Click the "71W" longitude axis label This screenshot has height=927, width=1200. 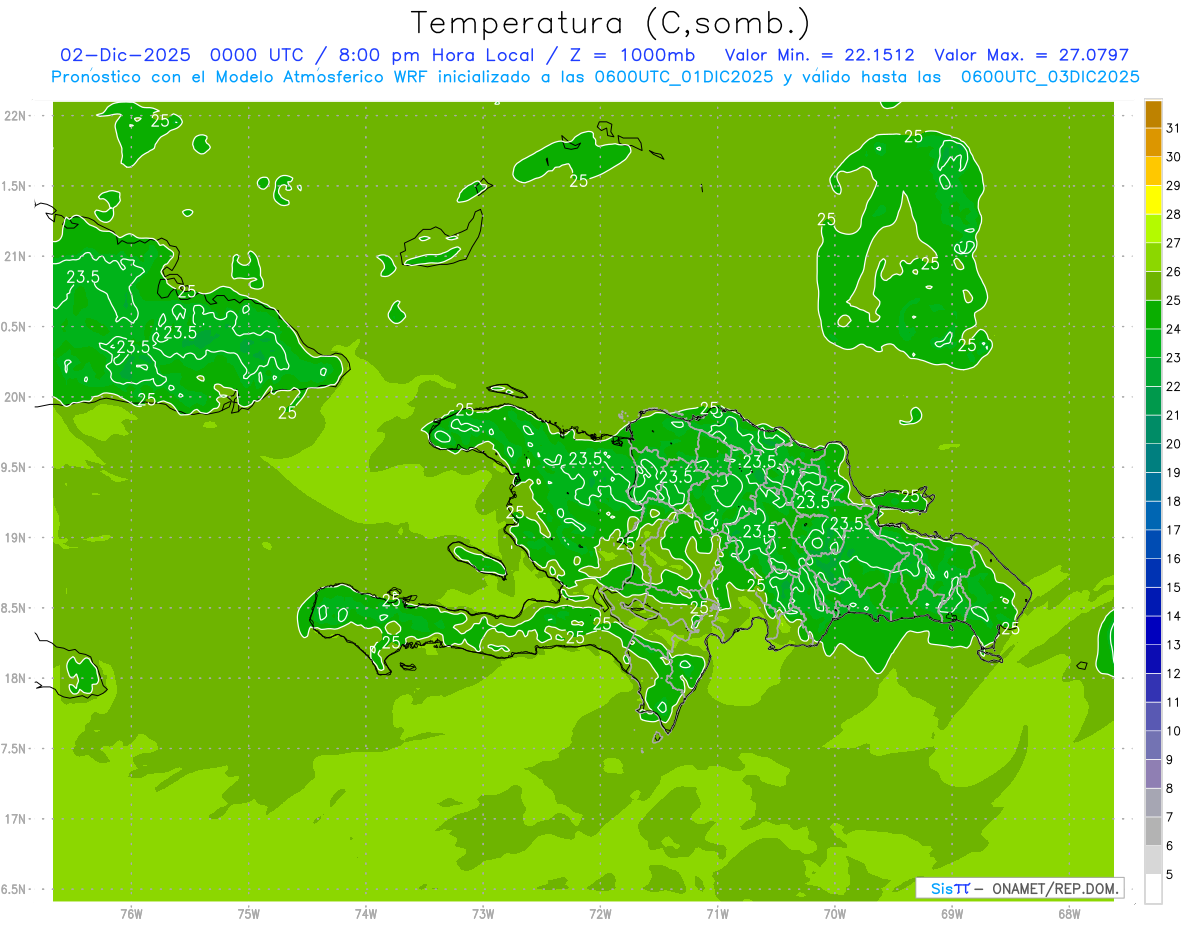pyautogui.click(x=717, y=914)
